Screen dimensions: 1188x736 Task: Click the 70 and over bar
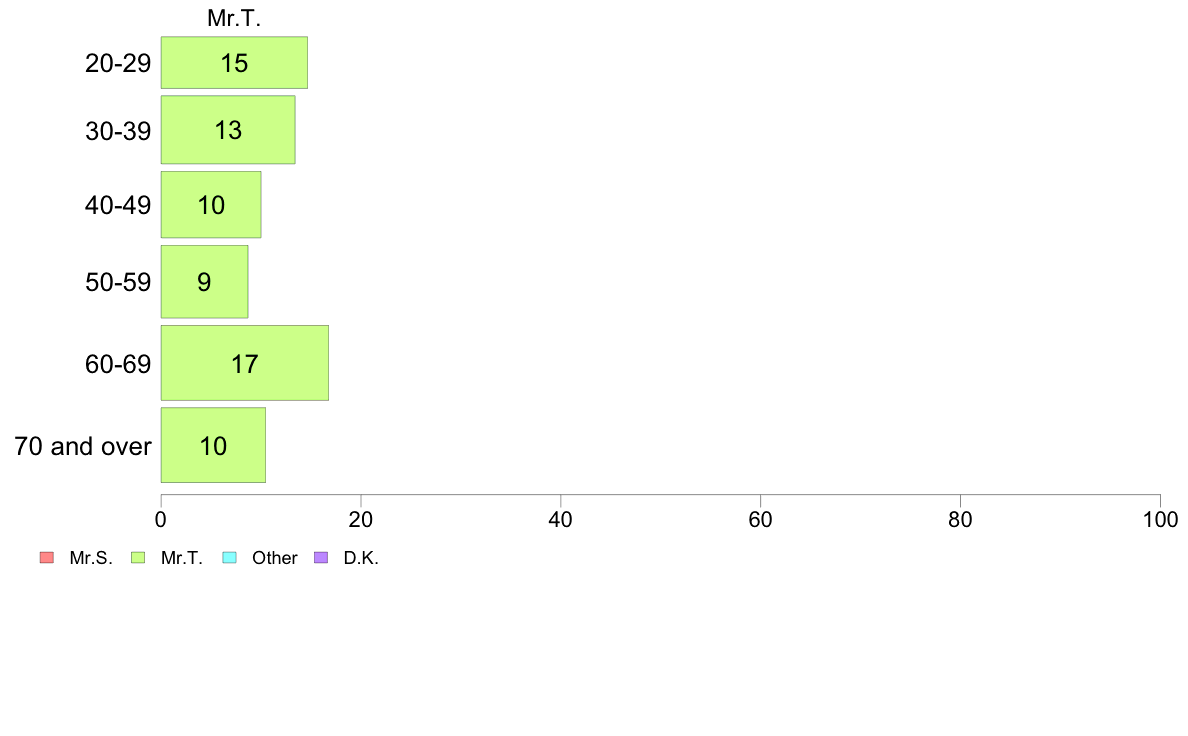[213, 446]
